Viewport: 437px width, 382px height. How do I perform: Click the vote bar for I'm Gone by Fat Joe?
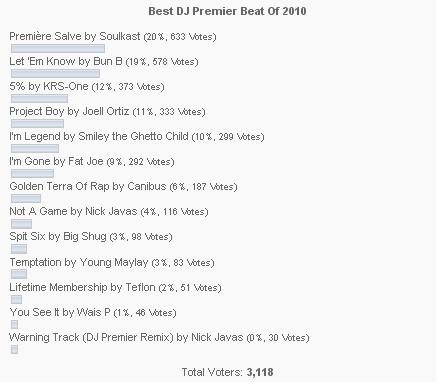click(x=32, y=174)
